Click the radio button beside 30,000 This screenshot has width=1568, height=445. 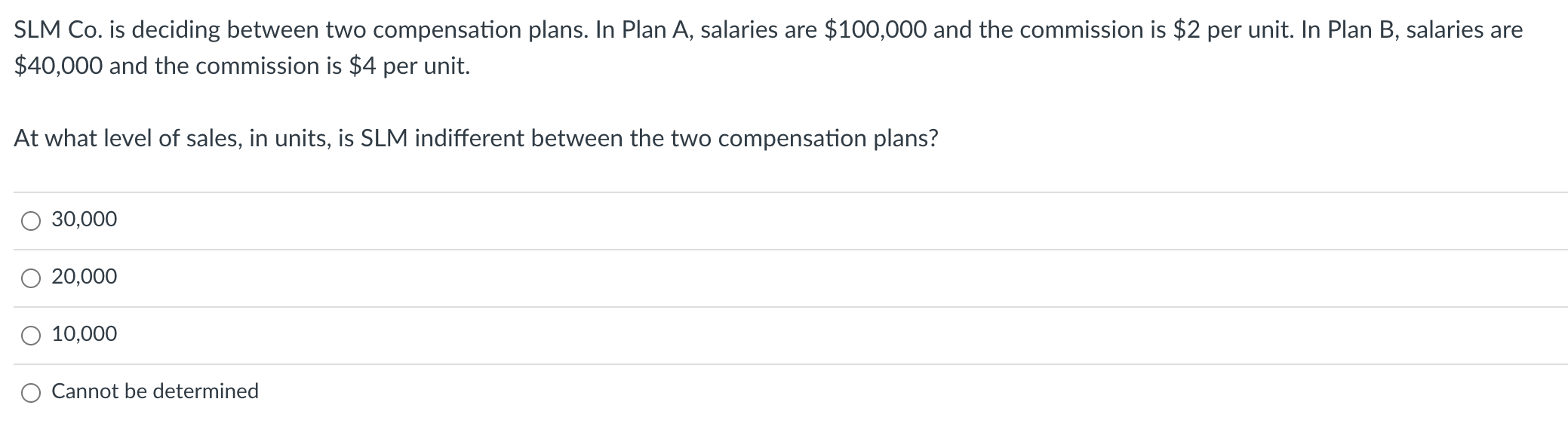[x=30, y=221]
